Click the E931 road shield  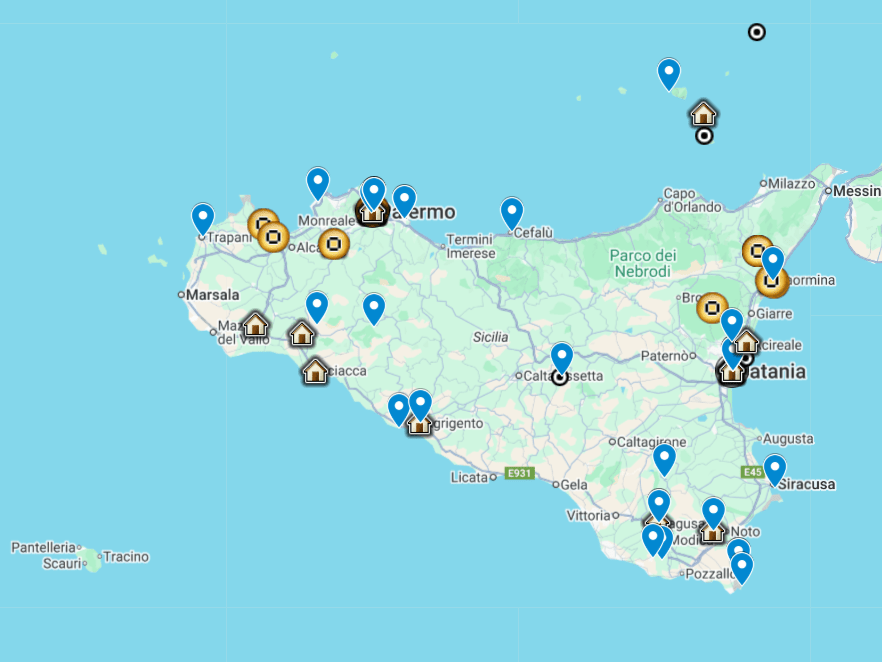click(519, 473)
